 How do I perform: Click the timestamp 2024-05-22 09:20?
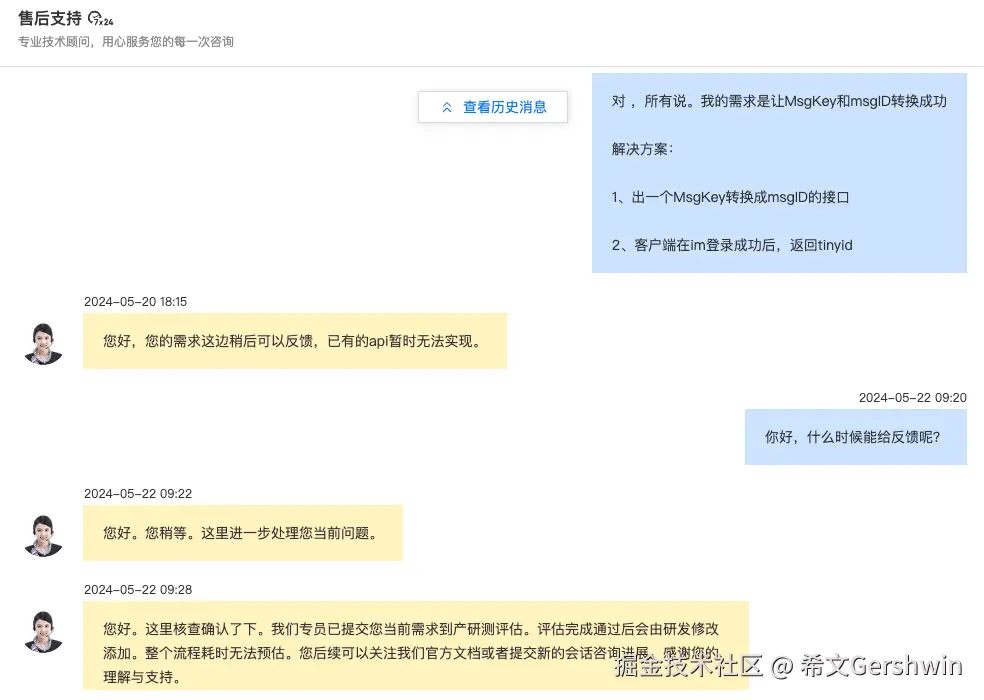pos(912,397)
